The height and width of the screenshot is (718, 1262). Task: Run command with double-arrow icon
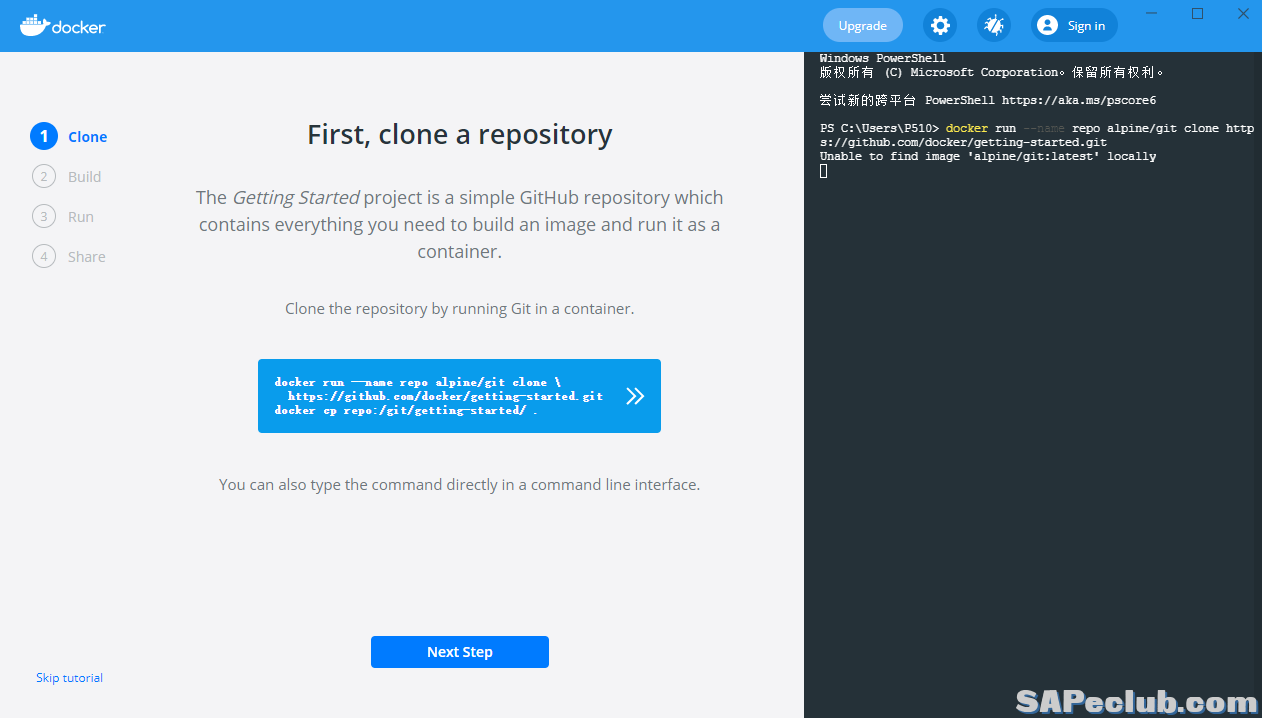tap(634, 396)
